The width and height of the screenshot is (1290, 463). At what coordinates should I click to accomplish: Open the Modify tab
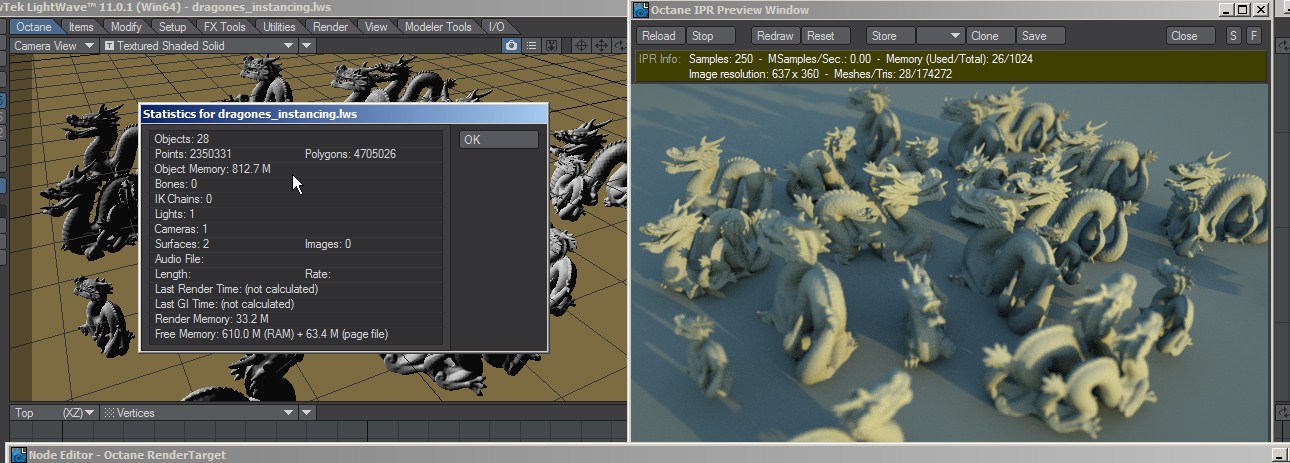tap(126, 27)
